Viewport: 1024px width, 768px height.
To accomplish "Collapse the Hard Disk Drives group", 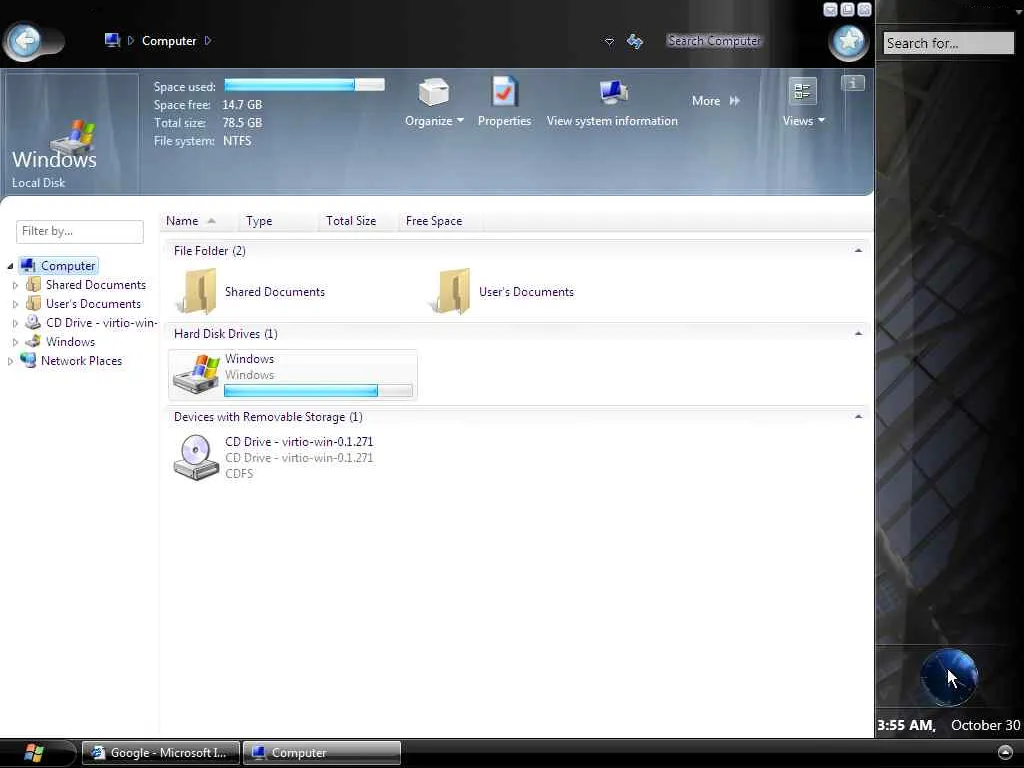I will [x=858, y=334].
